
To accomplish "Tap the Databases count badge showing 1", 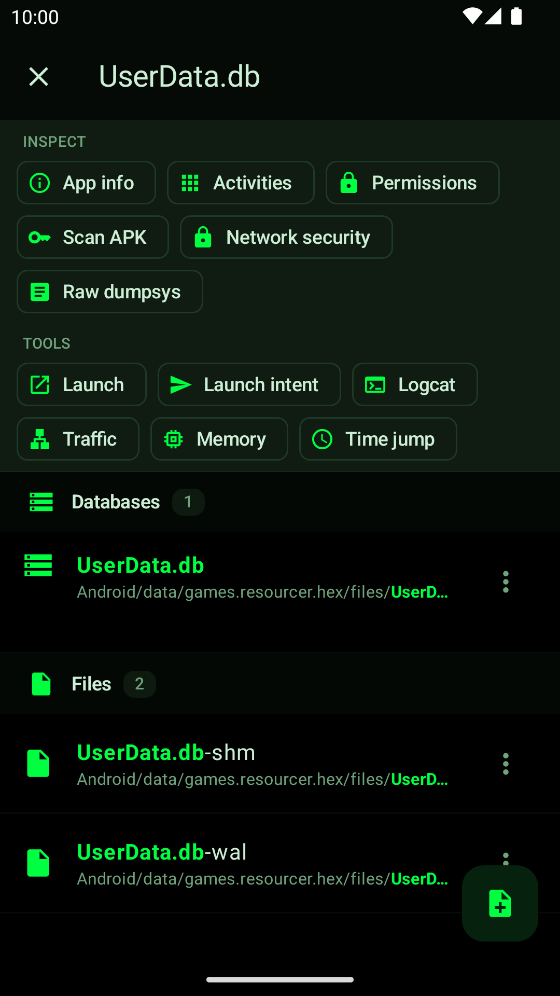I will (x=188, y=502).
